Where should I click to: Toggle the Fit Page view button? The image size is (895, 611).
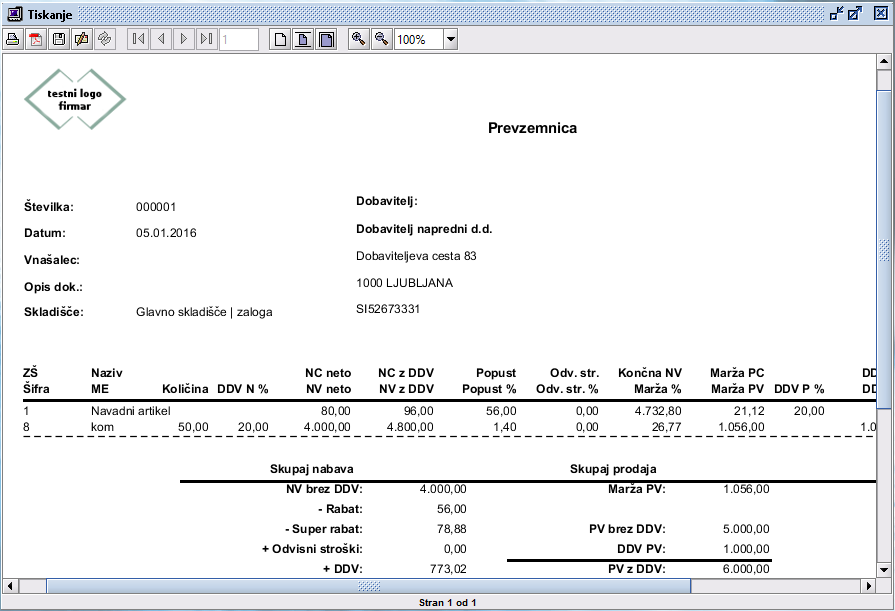[x=303, y=39]
